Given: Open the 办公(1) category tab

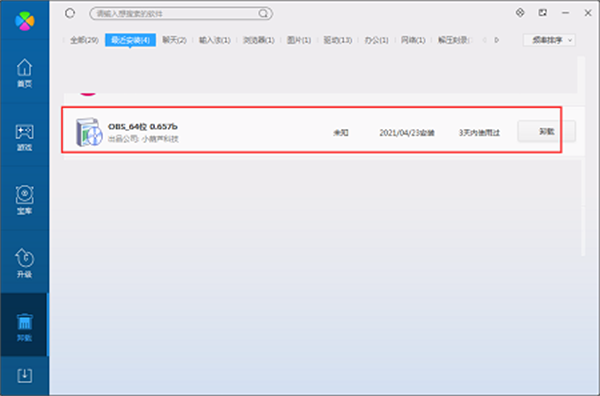Looking at the screenshot, I should (x=377, y=40).
